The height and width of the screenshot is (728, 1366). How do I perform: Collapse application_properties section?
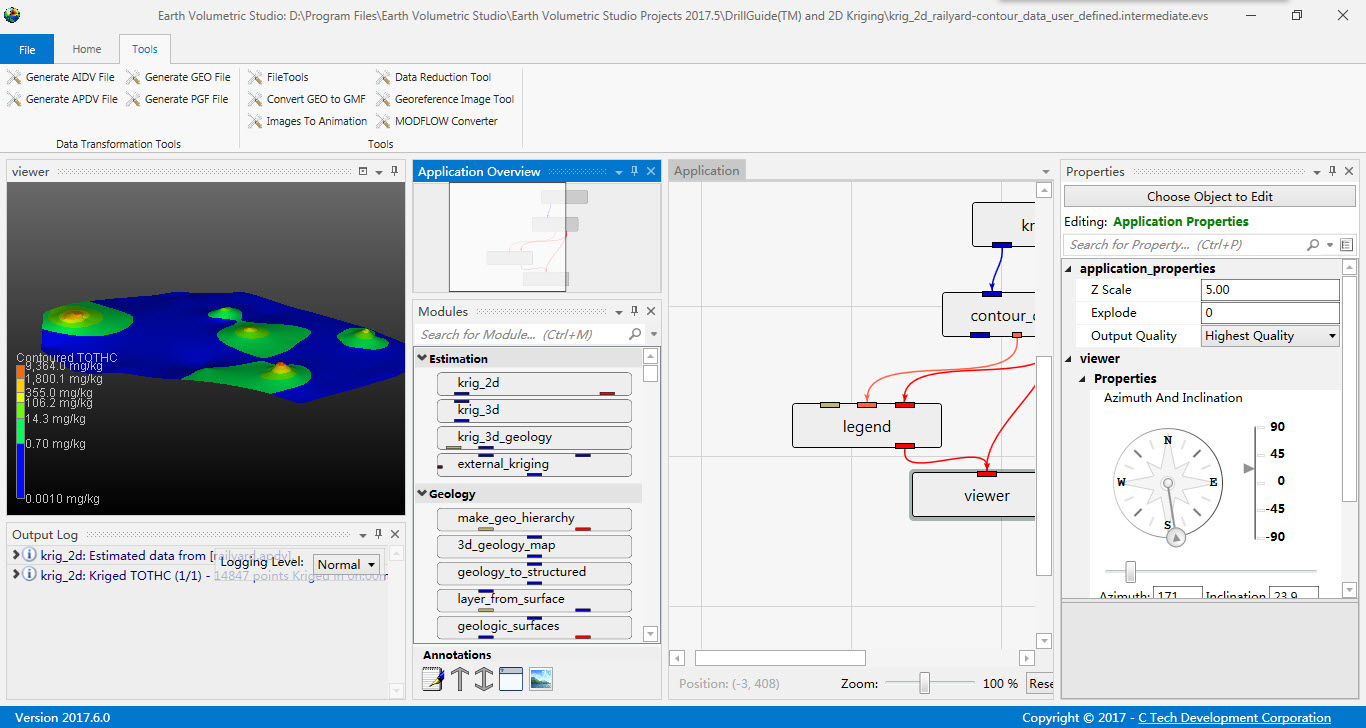point(1069,269)
